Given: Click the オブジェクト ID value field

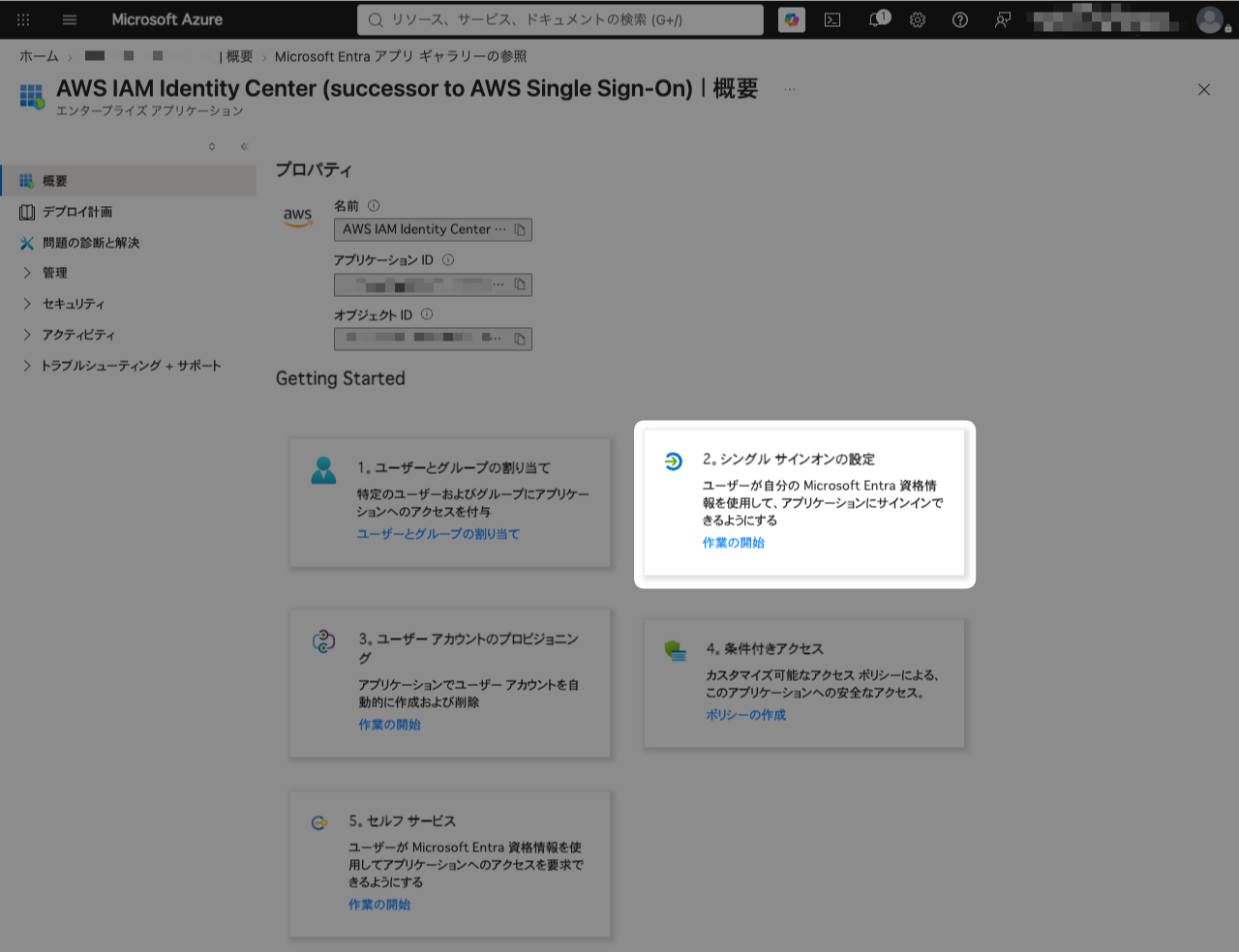Looking at the screenshot, I should coord(433,340).
